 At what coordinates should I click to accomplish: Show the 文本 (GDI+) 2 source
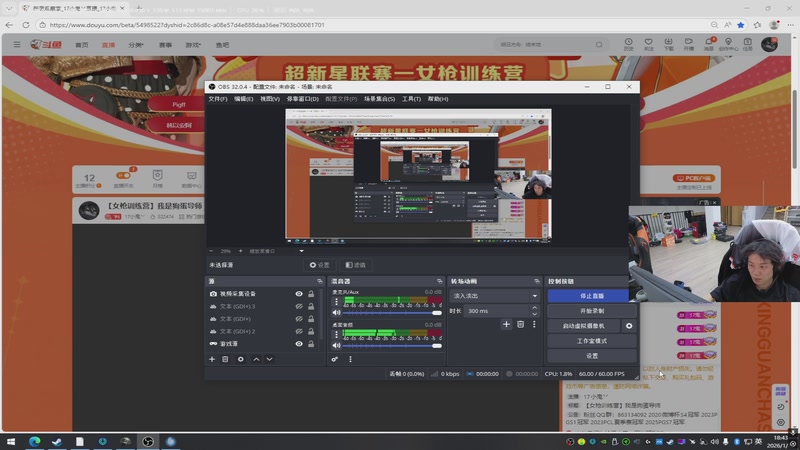(299, 332)
